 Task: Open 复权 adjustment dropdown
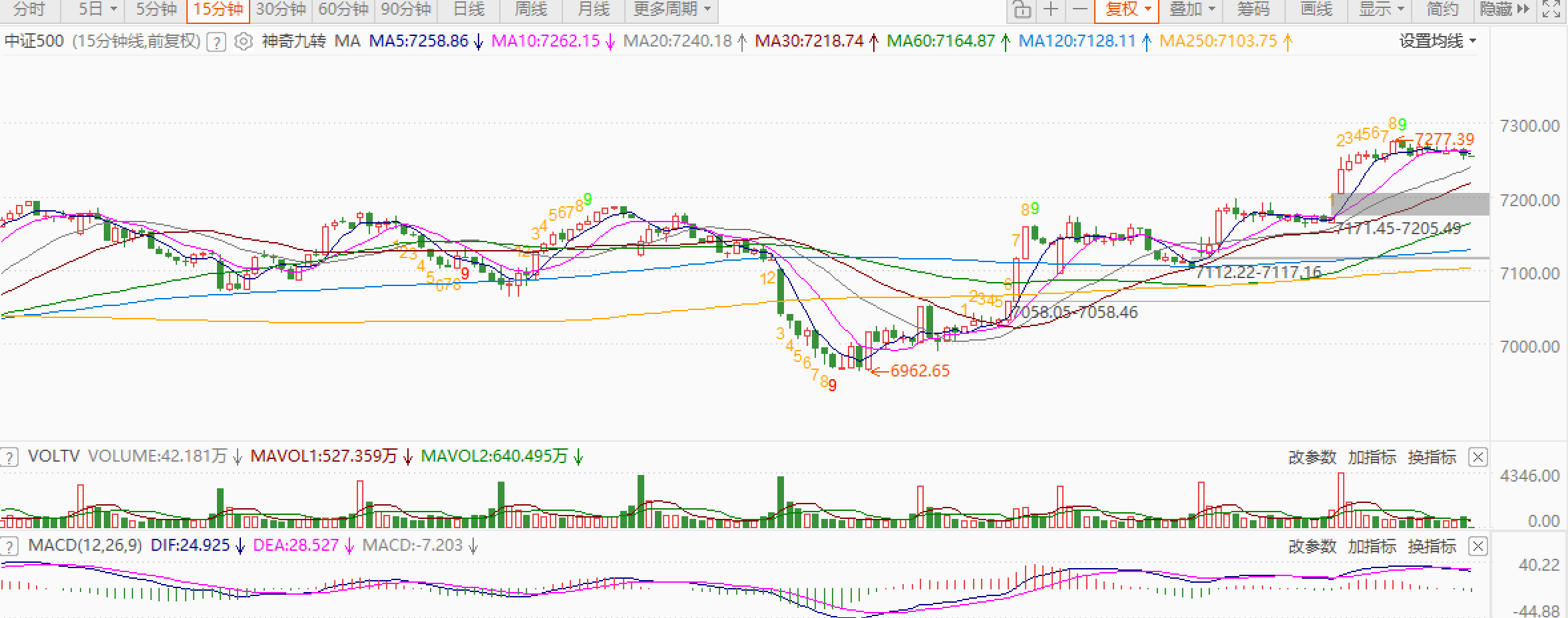click(x=1127, y=9)
